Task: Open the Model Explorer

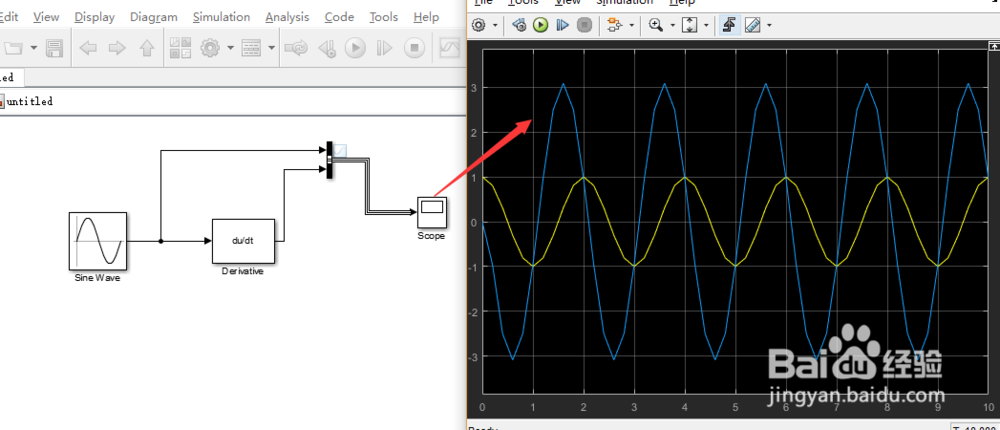Action: pos(252,48)
